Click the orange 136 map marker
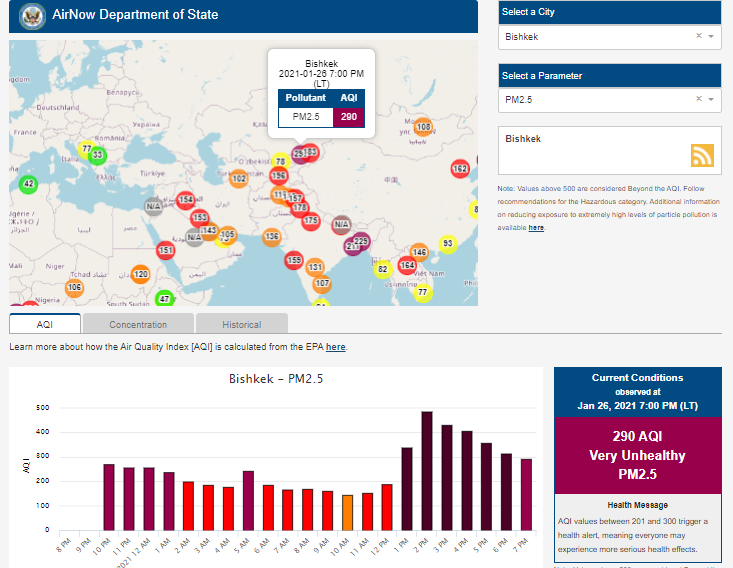733x568 pixels. click(271, 237)
